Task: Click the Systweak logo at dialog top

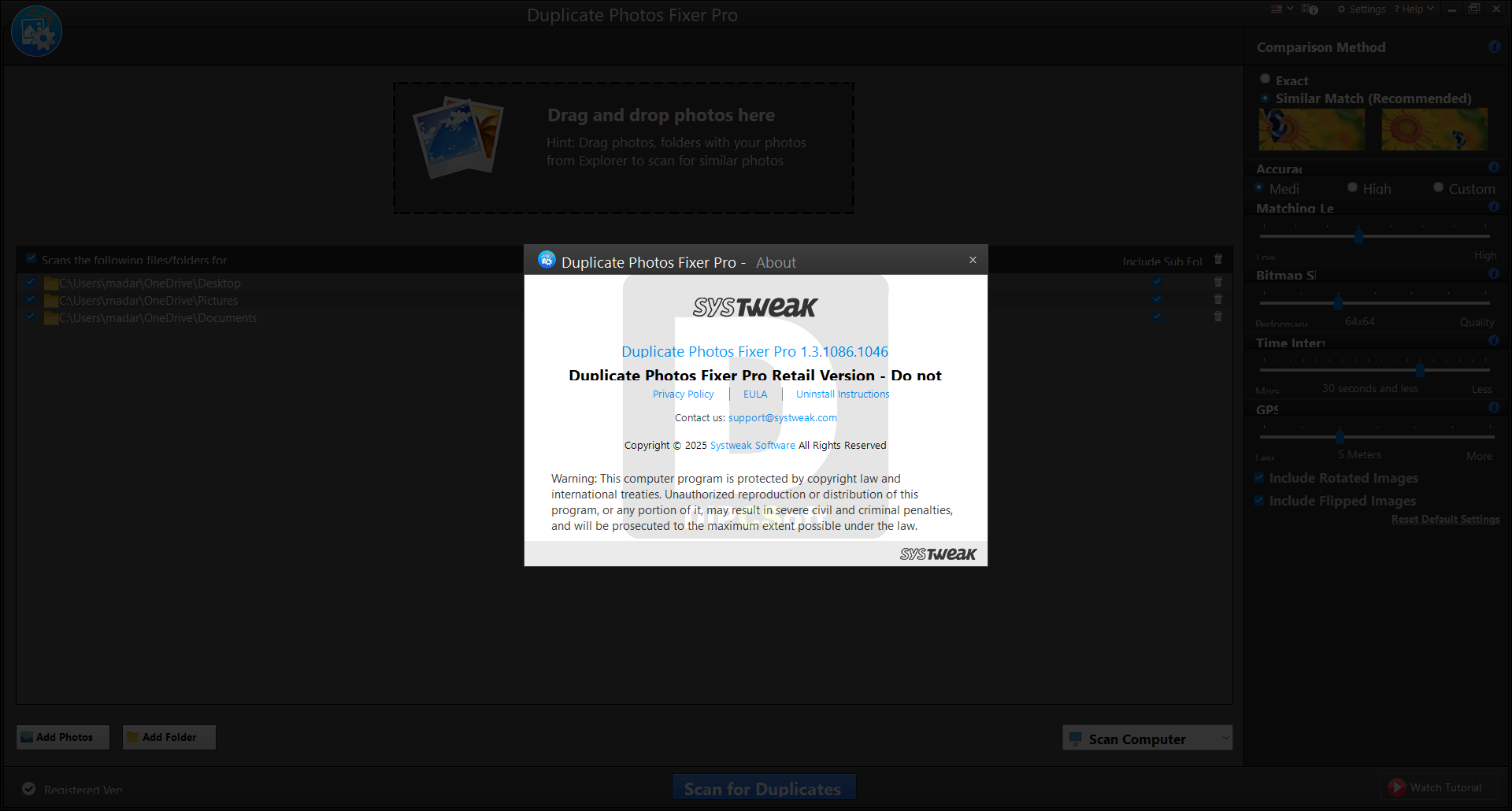Action: pyautogui.click(x=754, y=307)
